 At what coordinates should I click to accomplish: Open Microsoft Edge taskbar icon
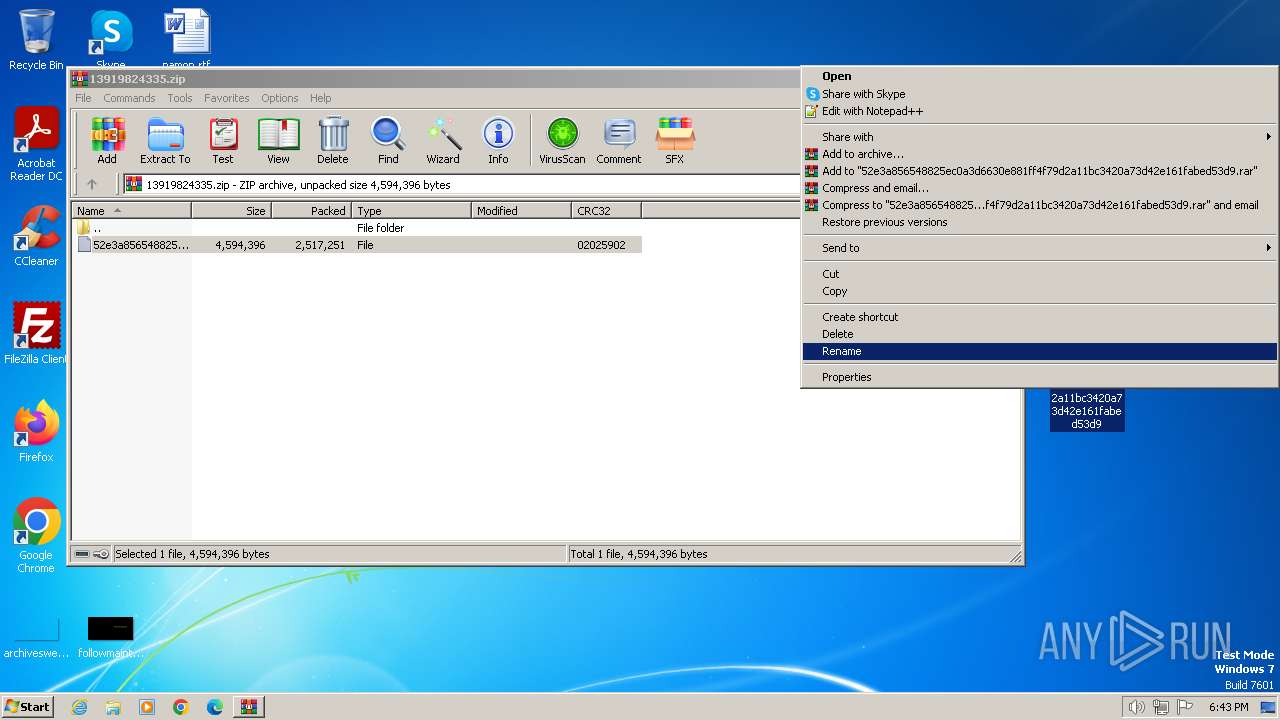(x=215, y=707)
